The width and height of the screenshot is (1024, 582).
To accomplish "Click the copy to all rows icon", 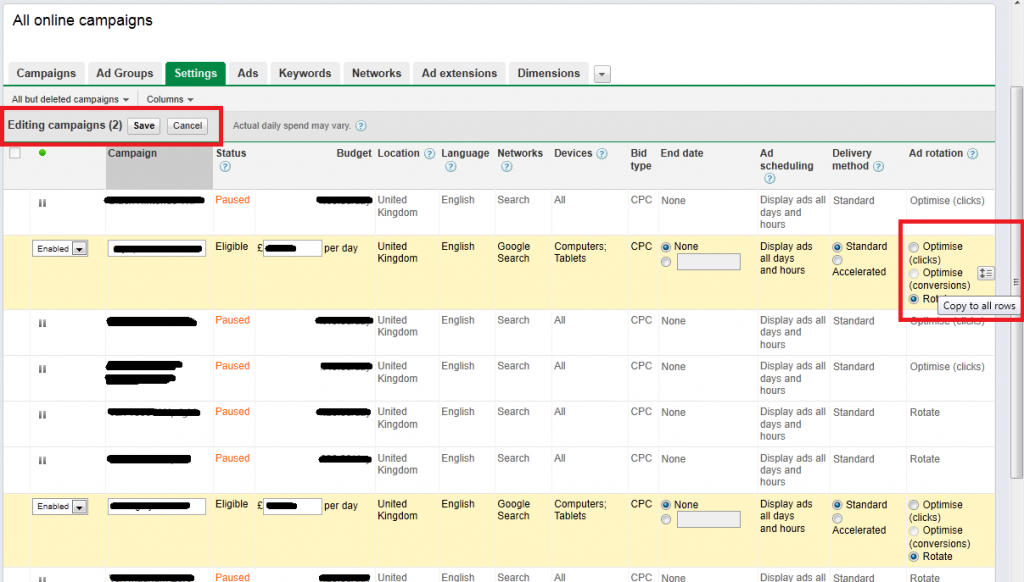I will (985, 273).
